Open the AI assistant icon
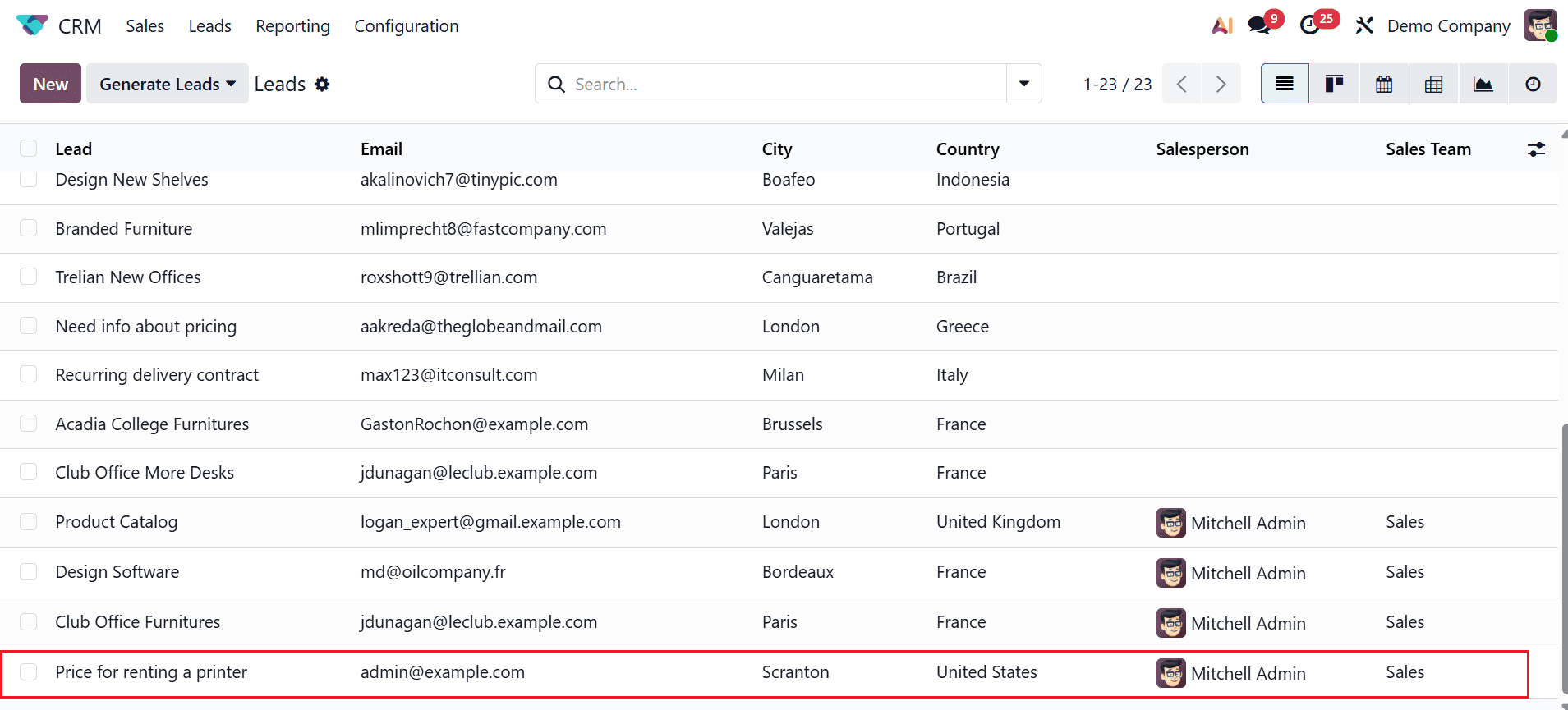1568x710 pixels. click(1222, 25)
